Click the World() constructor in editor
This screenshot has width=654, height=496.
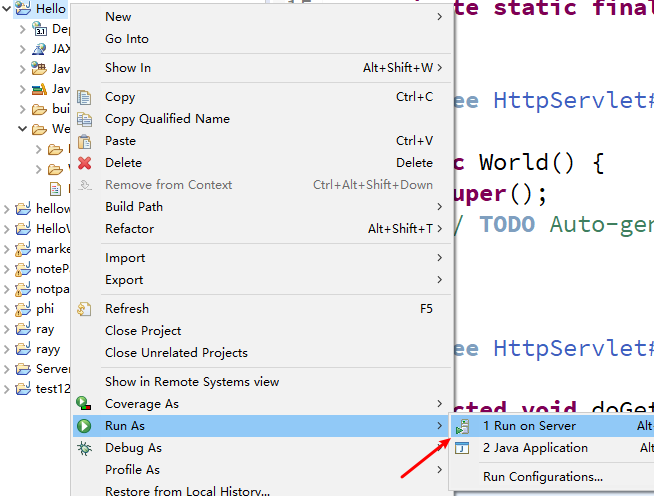tap(527, 163)
